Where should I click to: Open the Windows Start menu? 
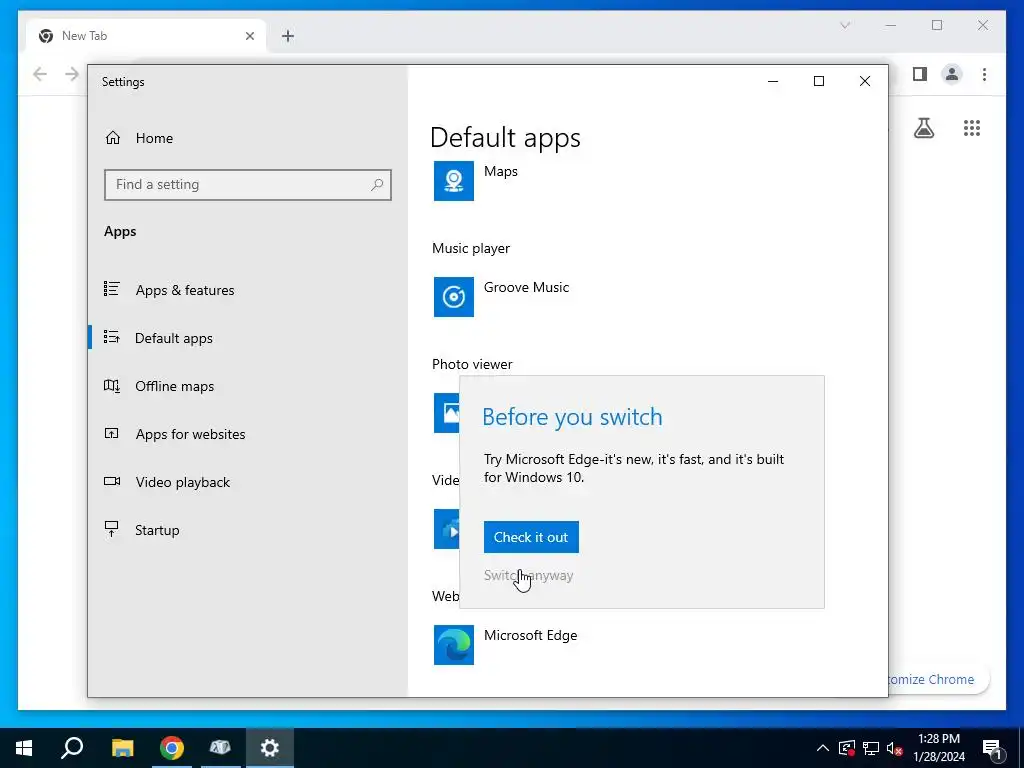24,748
